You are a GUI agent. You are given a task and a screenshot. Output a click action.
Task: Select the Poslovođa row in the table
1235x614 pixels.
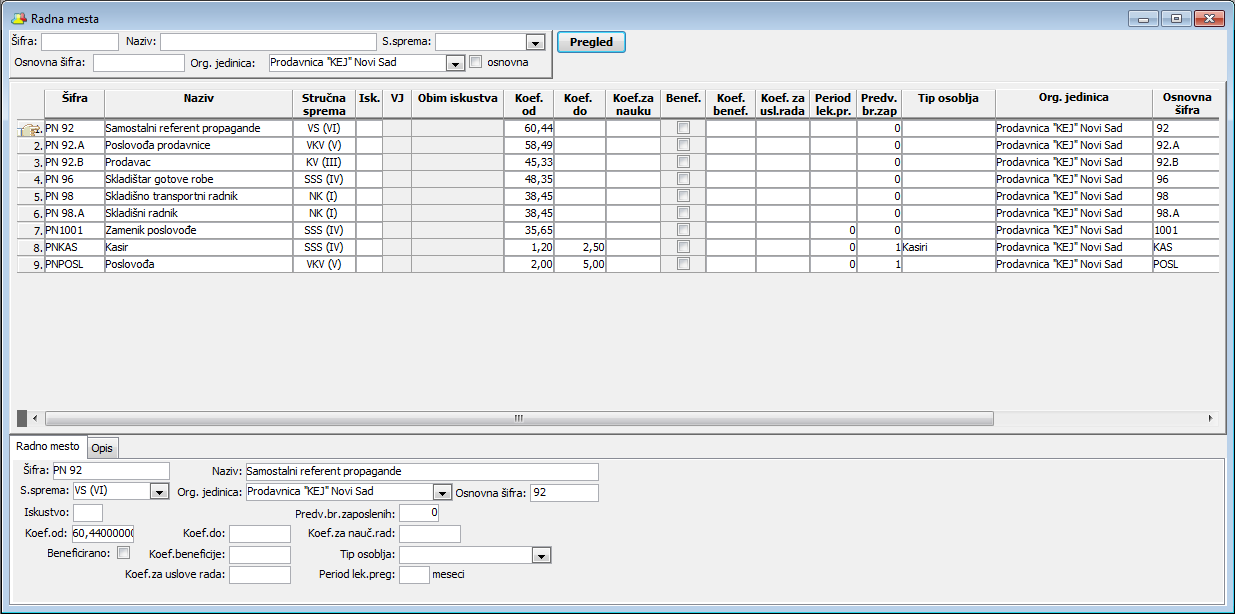point(197,264)
